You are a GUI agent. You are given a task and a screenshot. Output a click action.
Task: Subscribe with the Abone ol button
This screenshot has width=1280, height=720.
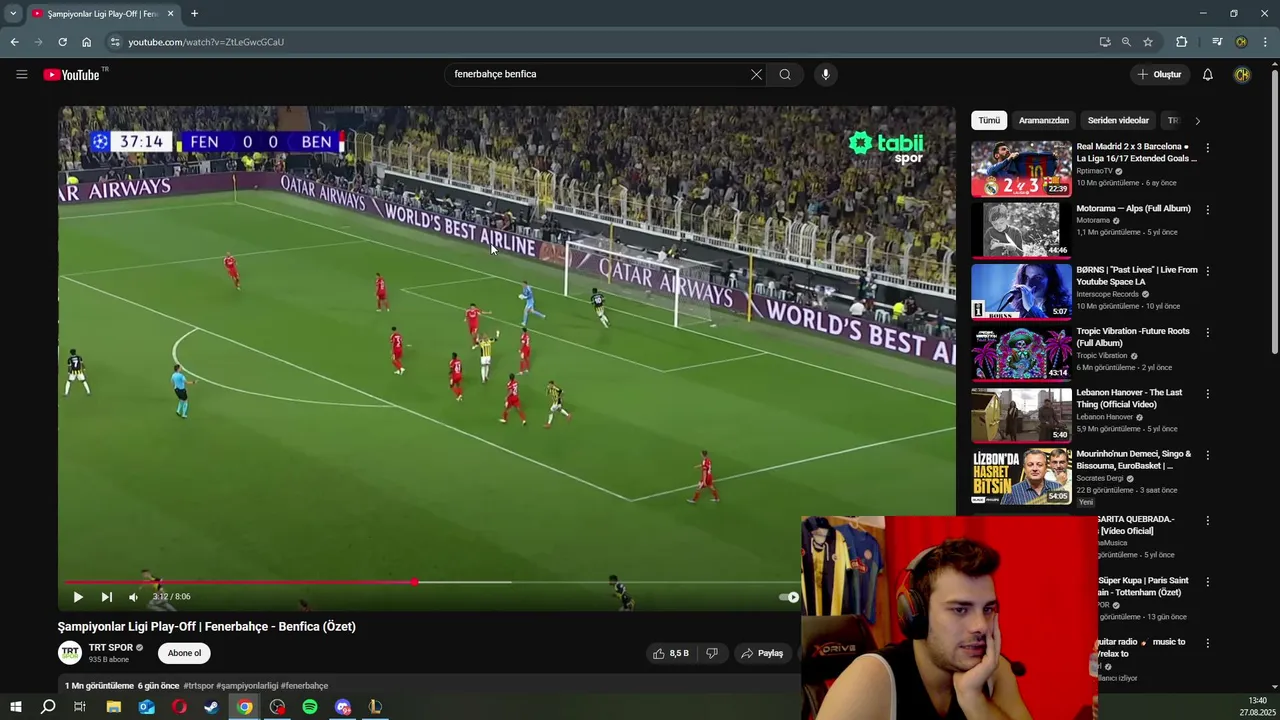(x=184, y=653)
